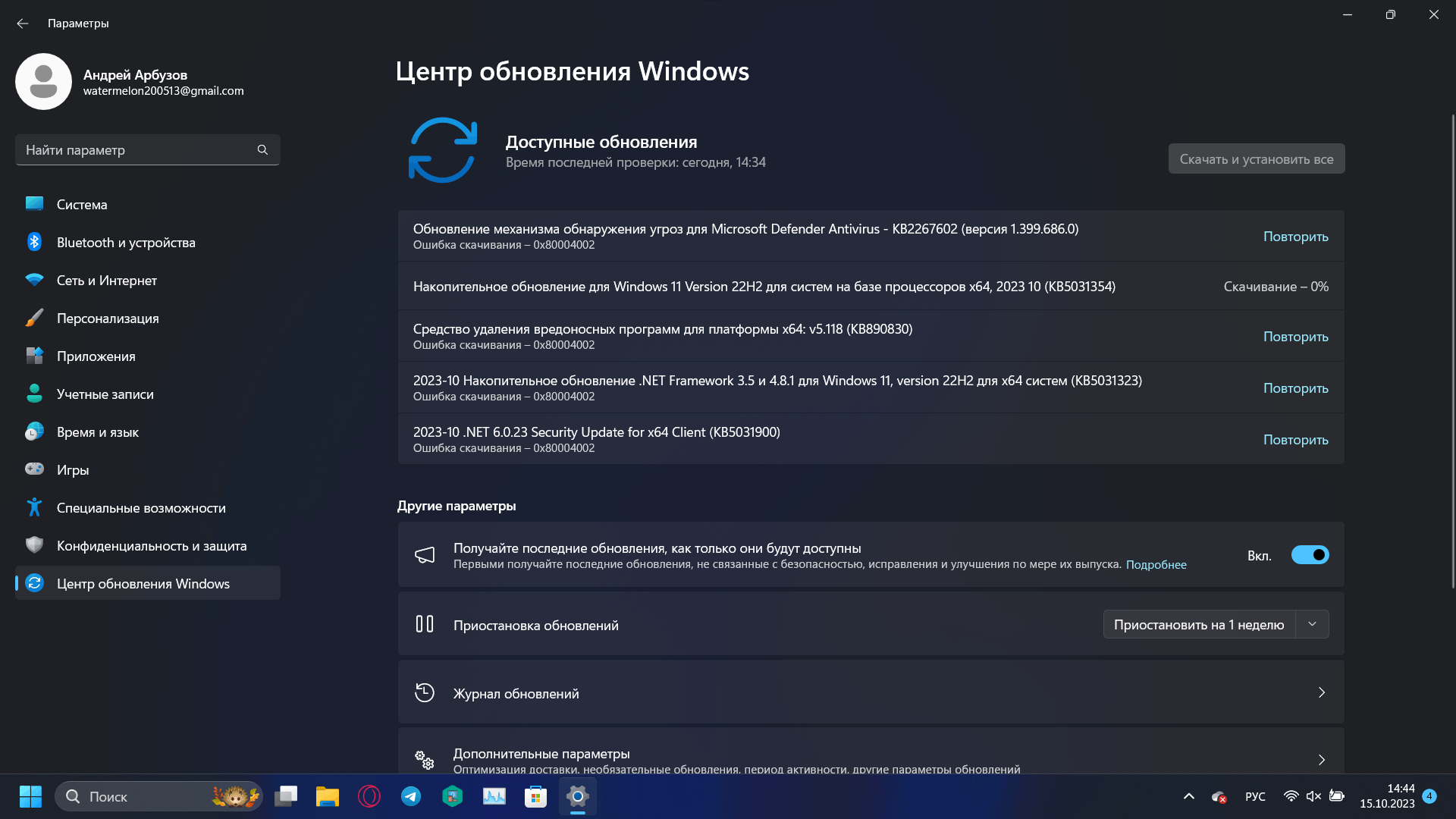Click the Персонализация brush icon
This screenshot has width=1456, height=819.
point(34,318)
